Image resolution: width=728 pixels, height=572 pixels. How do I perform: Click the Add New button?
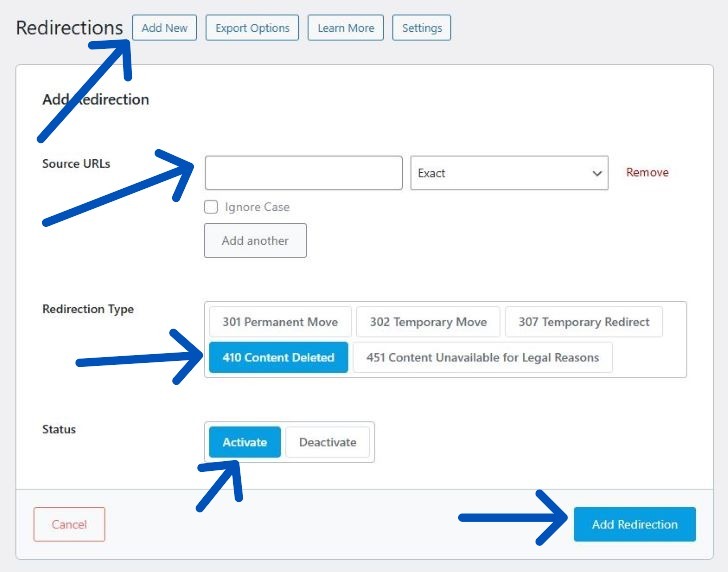[x=164, y=28]
